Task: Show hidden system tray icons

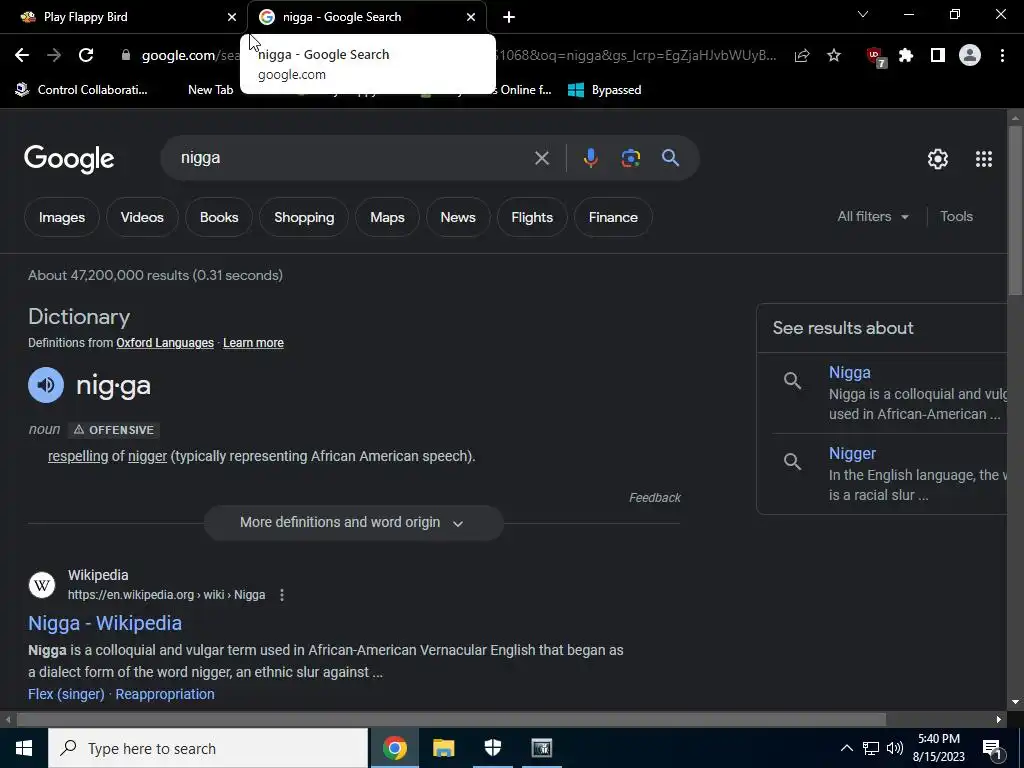Action: pos(846,748)
